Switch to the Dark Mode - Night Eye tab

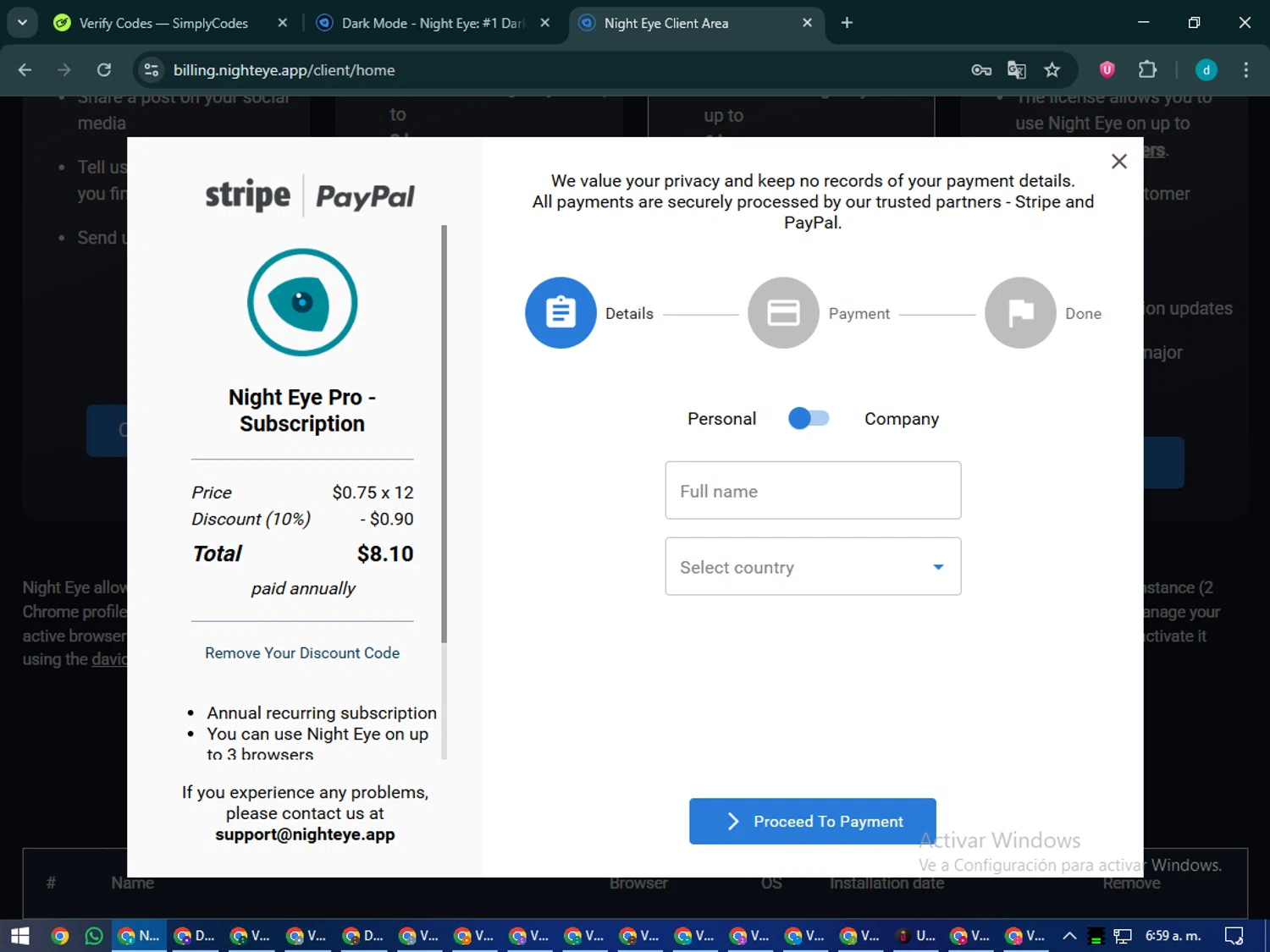(433, 23)
